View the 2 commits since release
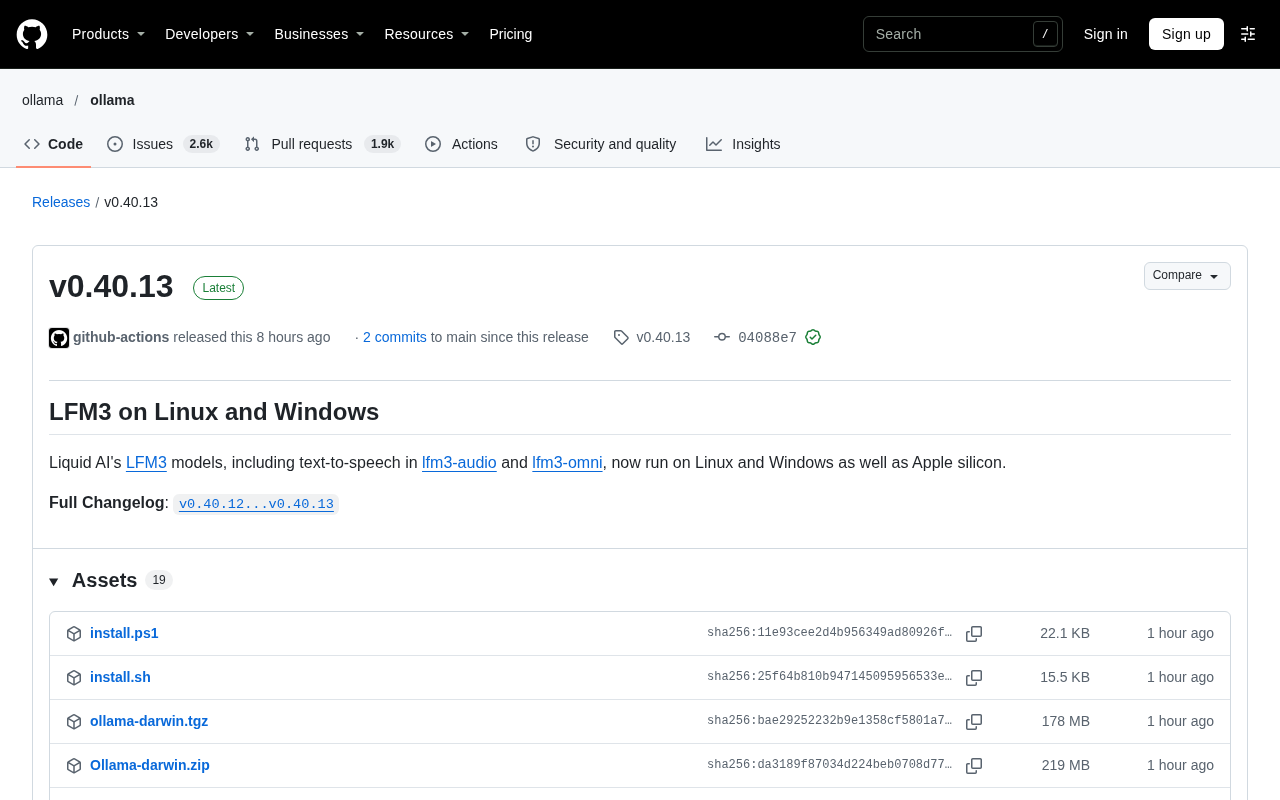 [395, 337]
